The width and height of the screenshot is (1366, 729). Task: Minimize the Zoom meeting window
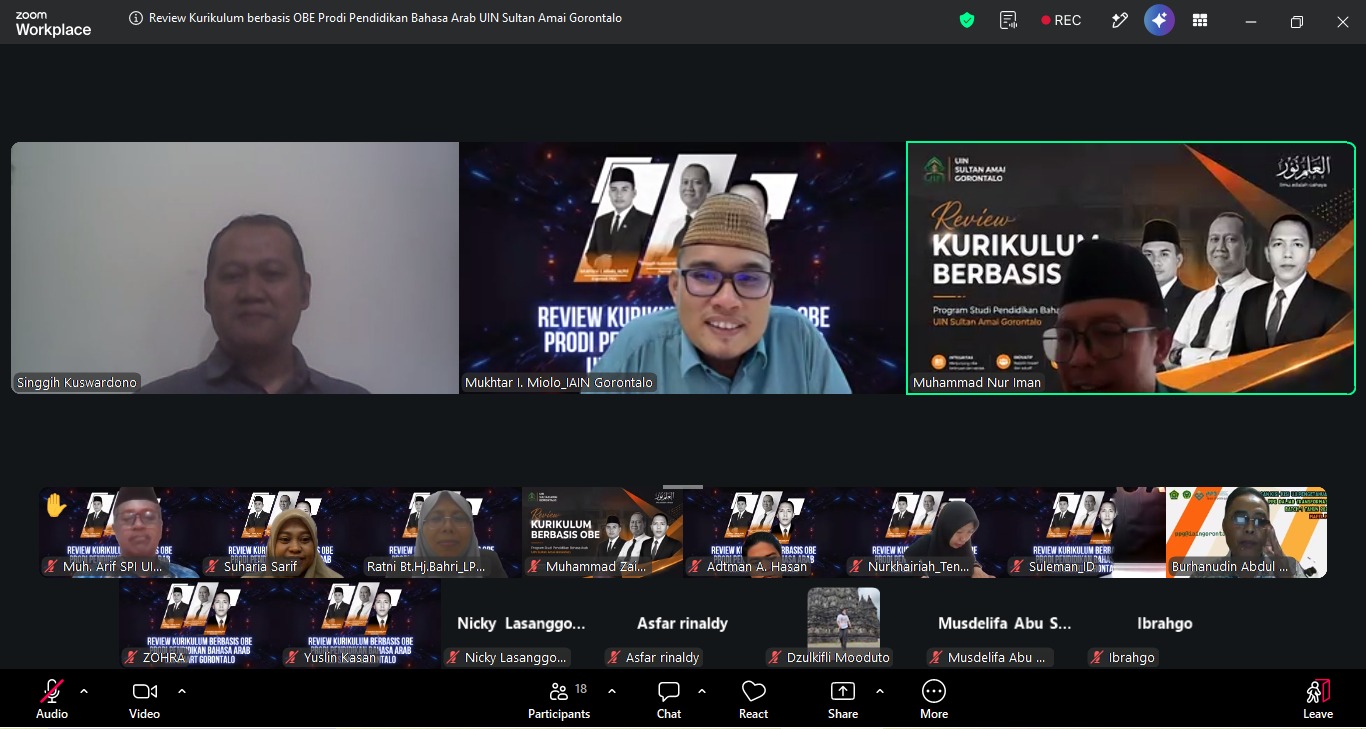[1250, 21]
